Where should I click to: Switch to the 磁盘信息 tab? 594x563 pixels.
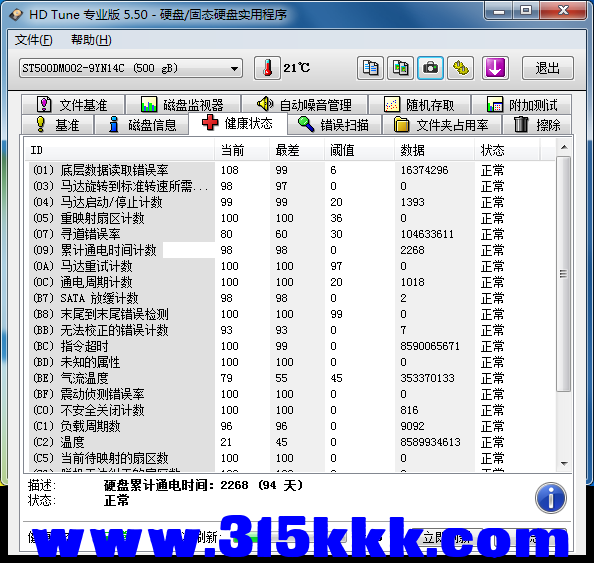(x=142, y=125)
